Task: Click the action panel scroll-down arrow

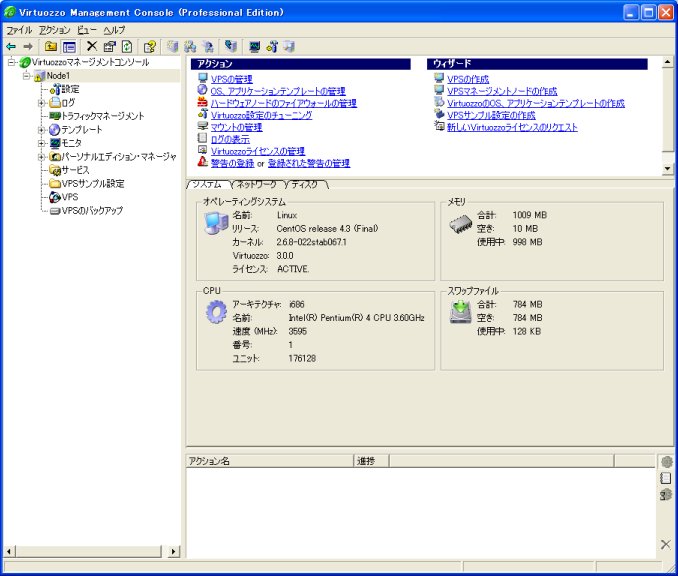Action: coord(668,169)
